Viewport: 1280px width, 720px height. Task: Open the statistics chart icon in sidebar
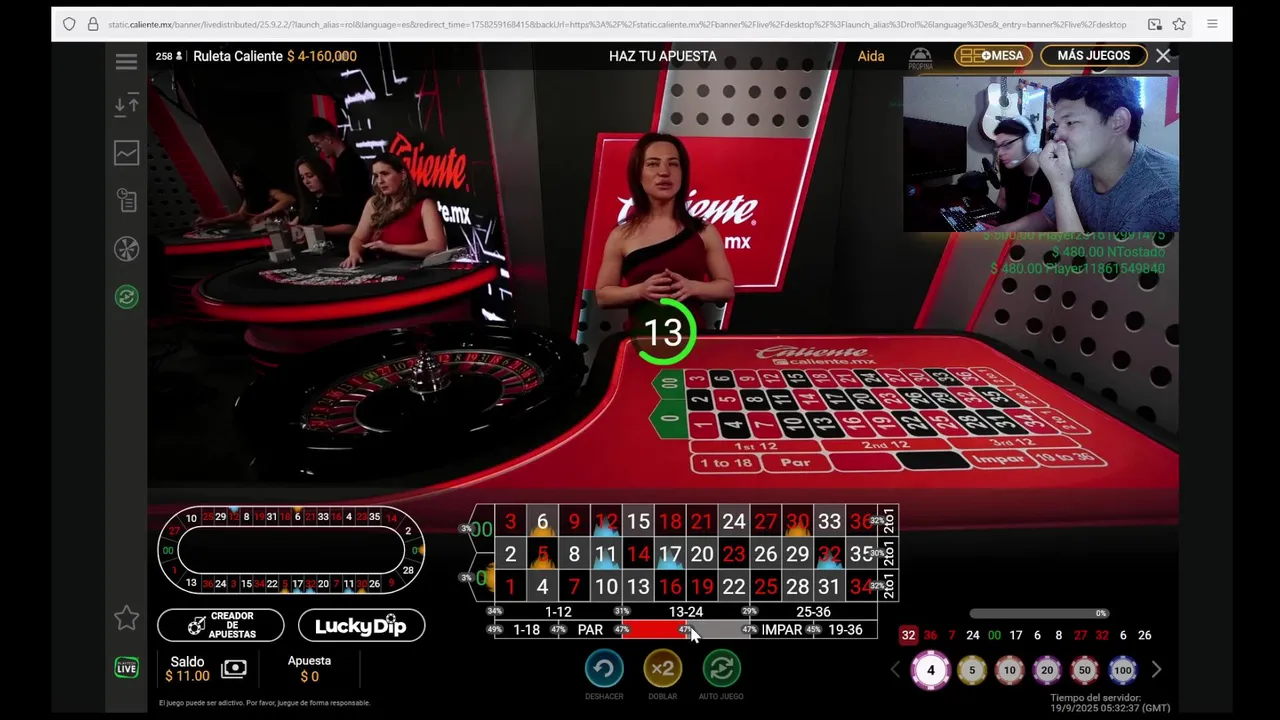tap(126, 153)
